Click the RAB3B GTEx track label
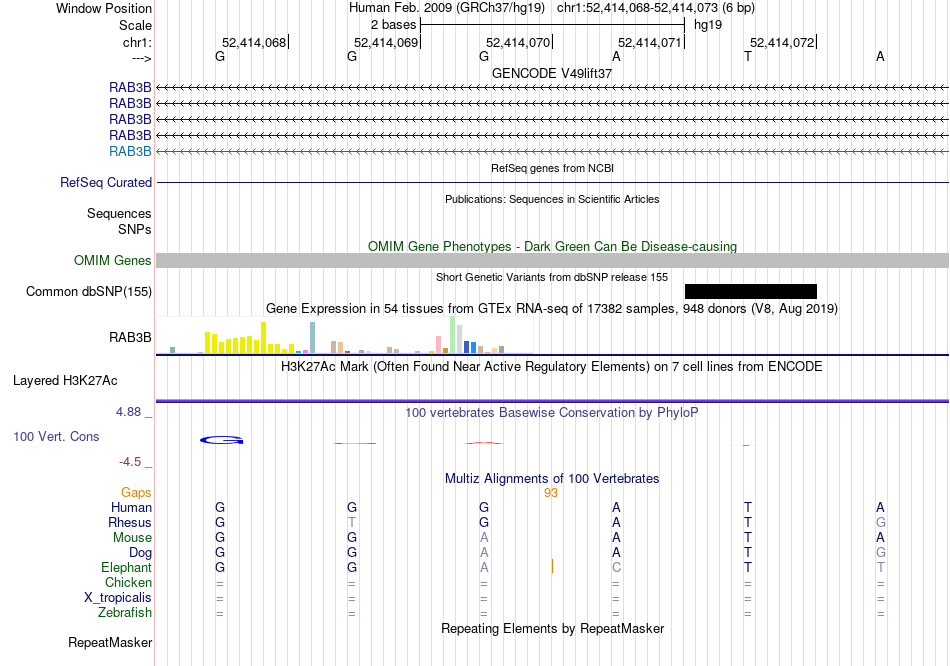The width and height of the screenshot is (950, 666). [x=130, y=338]
